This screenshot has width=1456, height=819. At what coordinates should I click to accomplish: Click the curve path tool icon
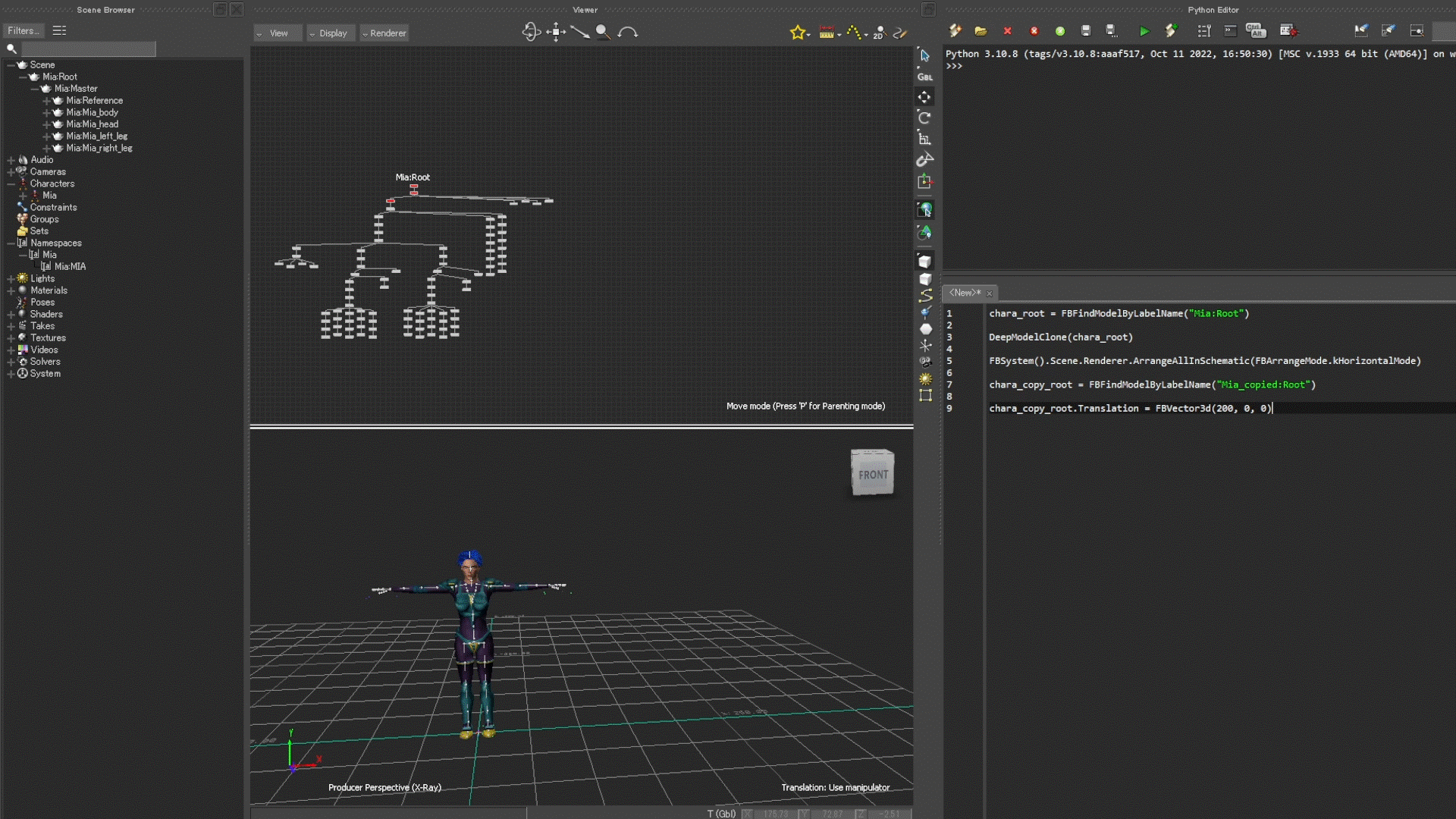click(925, 296)
